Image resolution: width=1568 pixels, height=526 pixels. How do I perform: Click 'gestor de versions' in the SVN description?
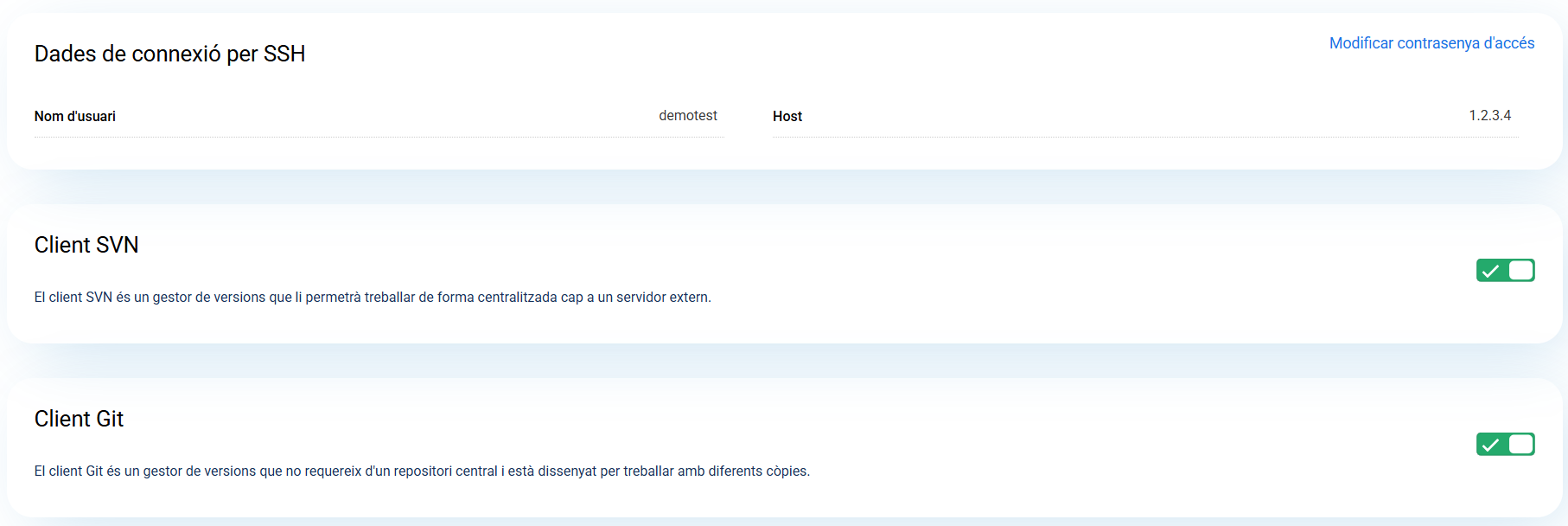209,298
